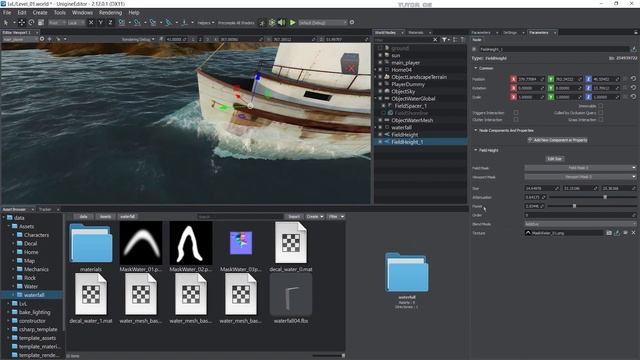
Task: Clear the Texture field with the X icon
Action: [633, 233]
